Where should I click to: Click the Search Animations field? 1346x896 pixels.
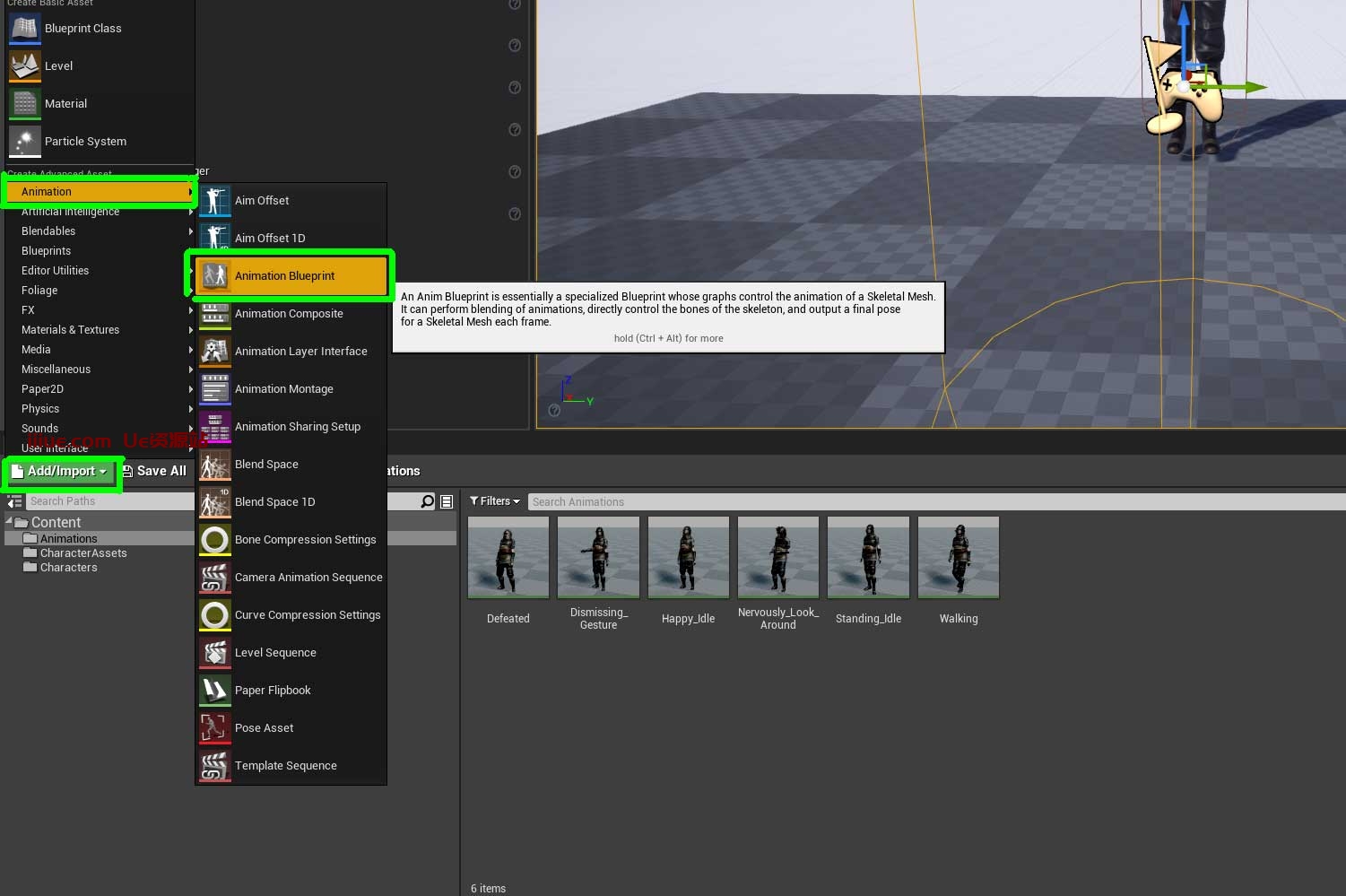point(933,502)
